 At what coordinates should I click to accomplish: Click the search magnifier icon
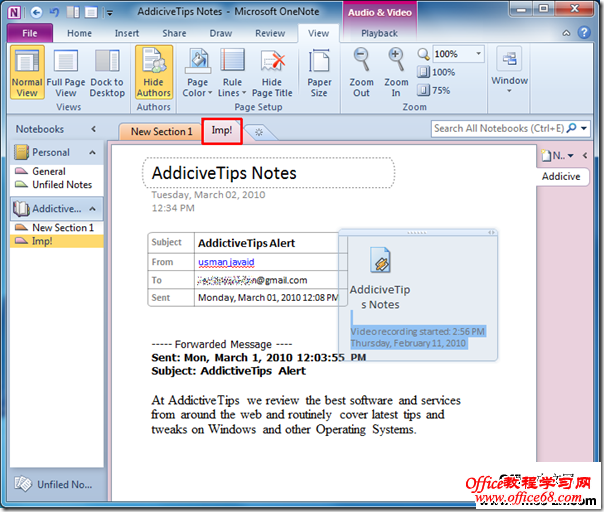pyautogui.click(x=572, y=128)
